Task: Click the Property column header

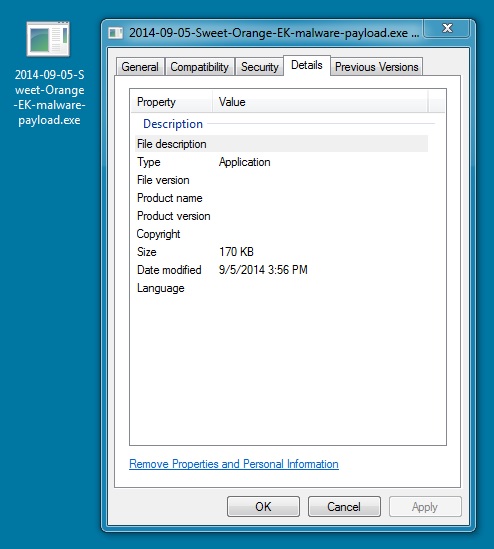Action: click(172, 102)
